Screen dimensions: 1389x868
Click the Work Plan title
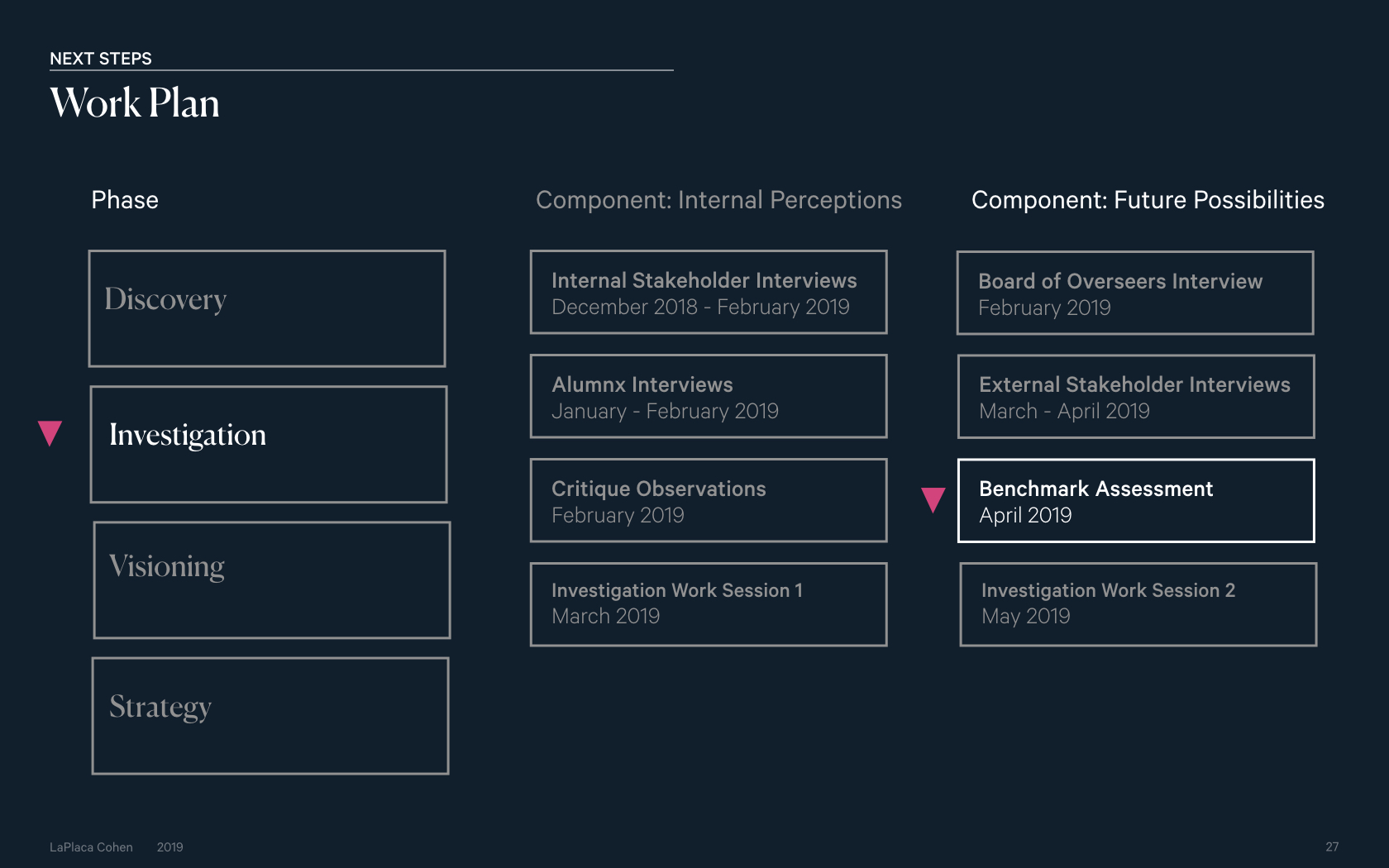point(135,103)
